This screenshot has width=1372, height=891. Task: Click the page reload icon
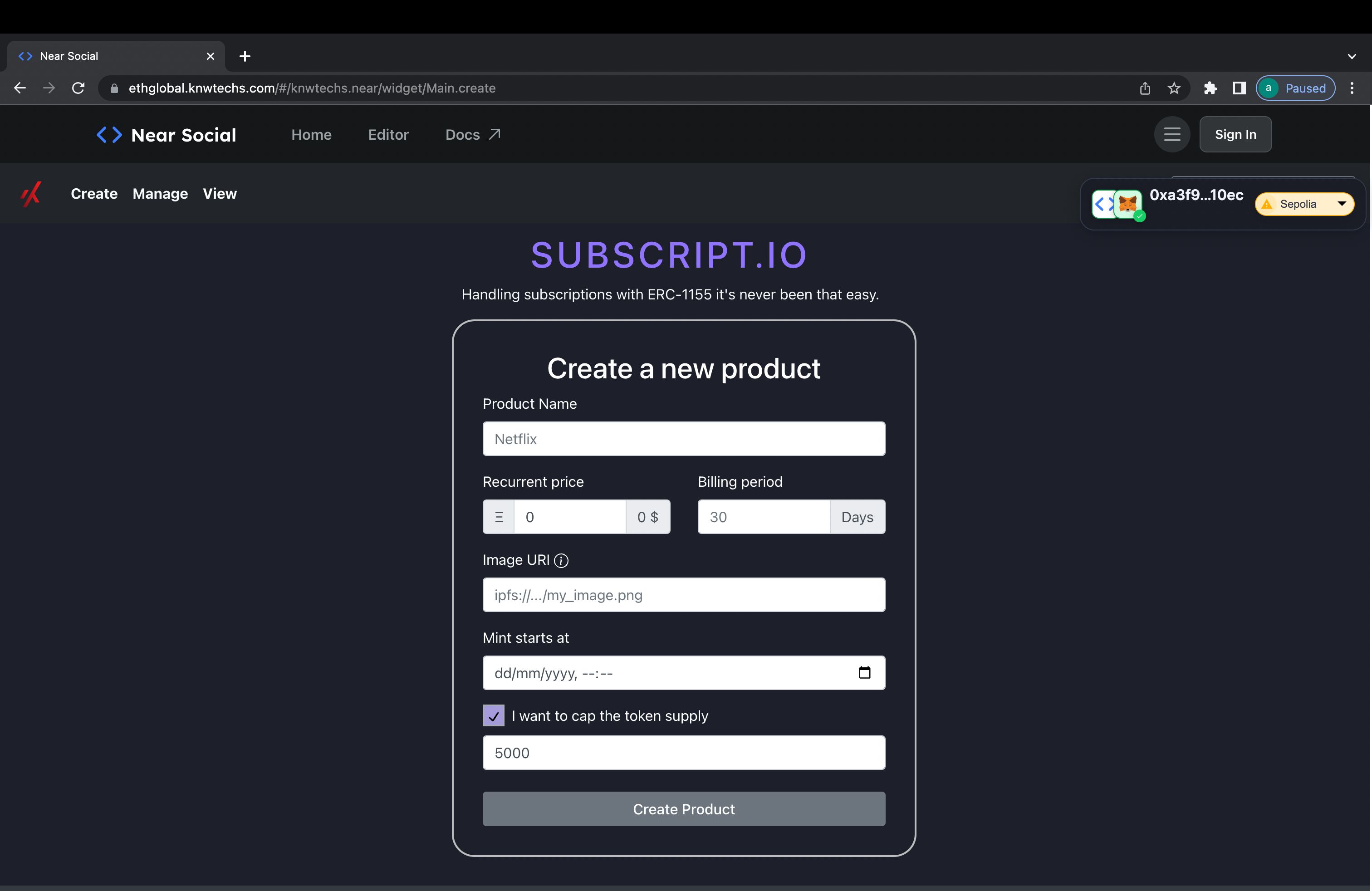pos(79,88)
